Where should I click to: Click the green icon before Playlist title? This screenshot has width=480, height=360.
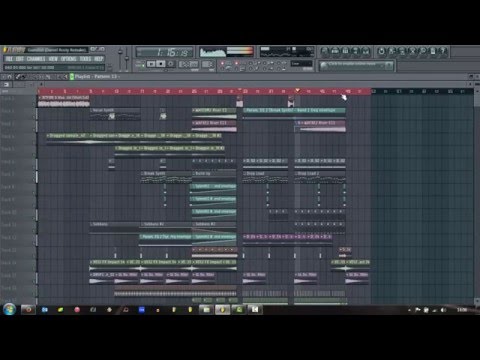[x=72, y=77]
